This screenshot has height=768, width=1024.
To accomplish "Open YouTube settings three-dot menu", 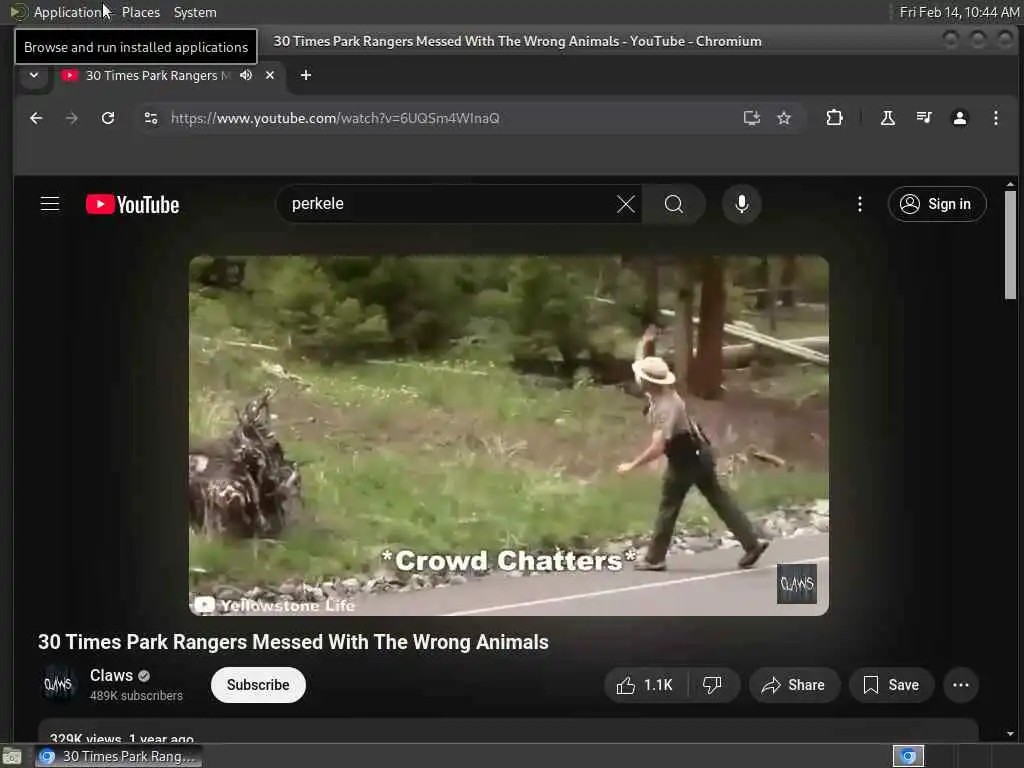I will pyautogui.click(x=859, y=204).
